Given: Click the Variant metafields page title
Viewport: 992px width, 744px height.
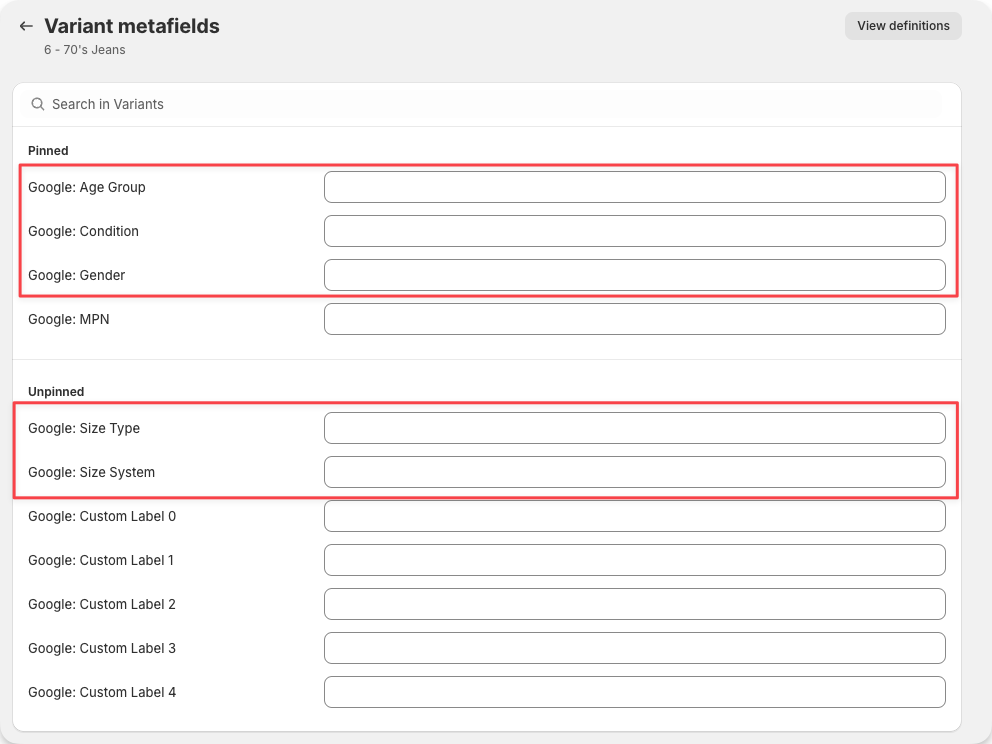Looking at the screenshot, I should pyautogui.click(x=131, y=26).
